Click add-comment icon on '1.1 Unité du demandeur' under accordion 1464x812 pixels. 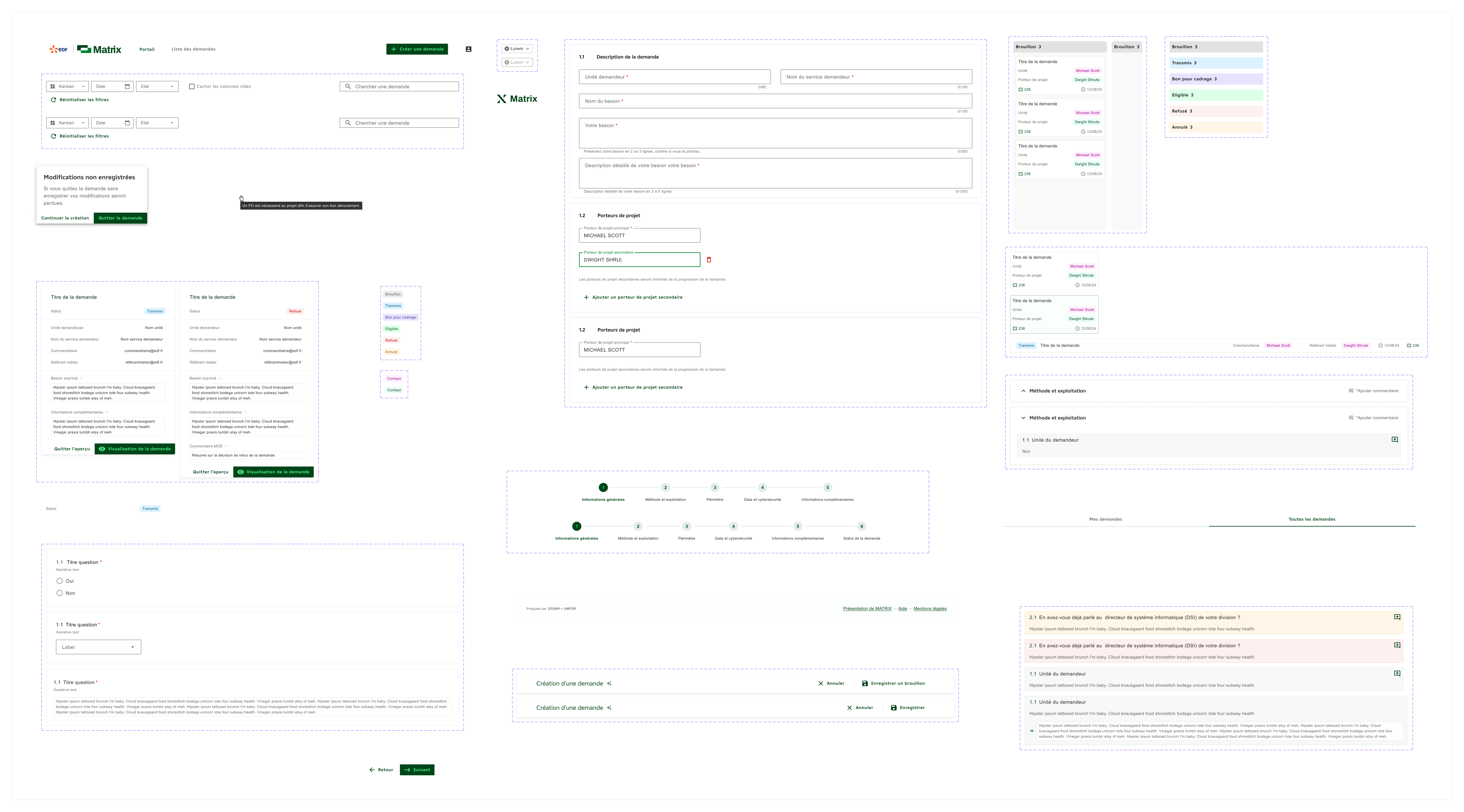click(x=1395, y=440)
